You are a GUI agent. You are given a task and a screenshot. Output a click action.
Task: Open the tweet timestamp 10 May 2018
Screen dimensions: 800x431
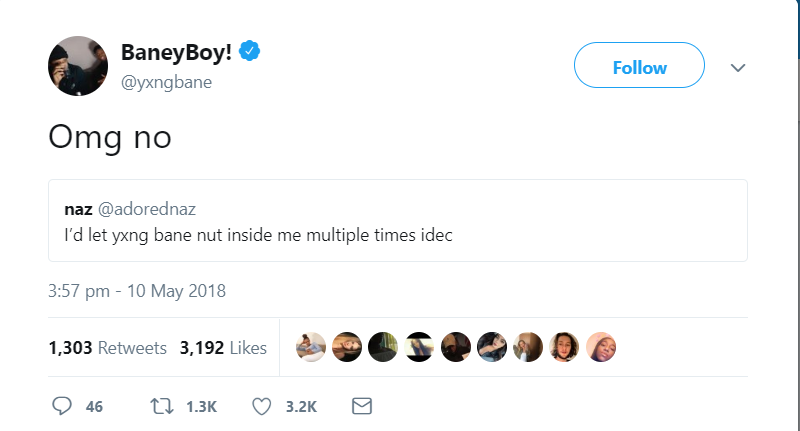pos(137,292)
